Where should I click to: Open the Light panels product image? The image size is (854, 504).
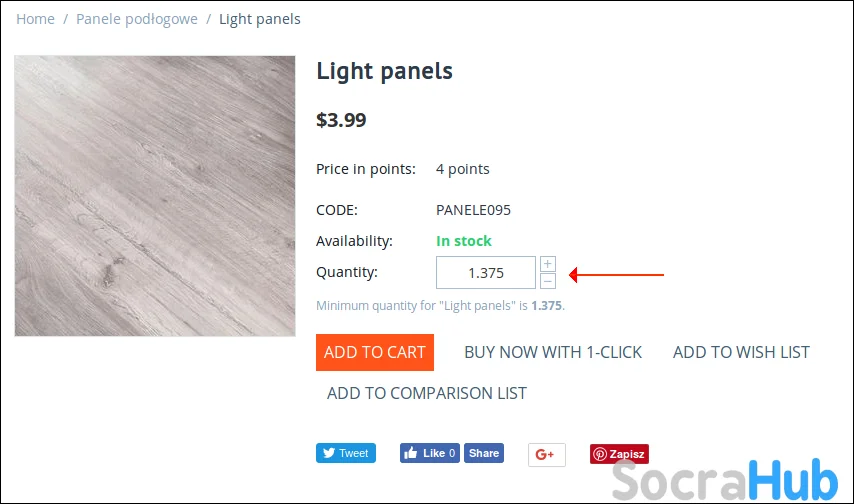[x=155, y=196]
